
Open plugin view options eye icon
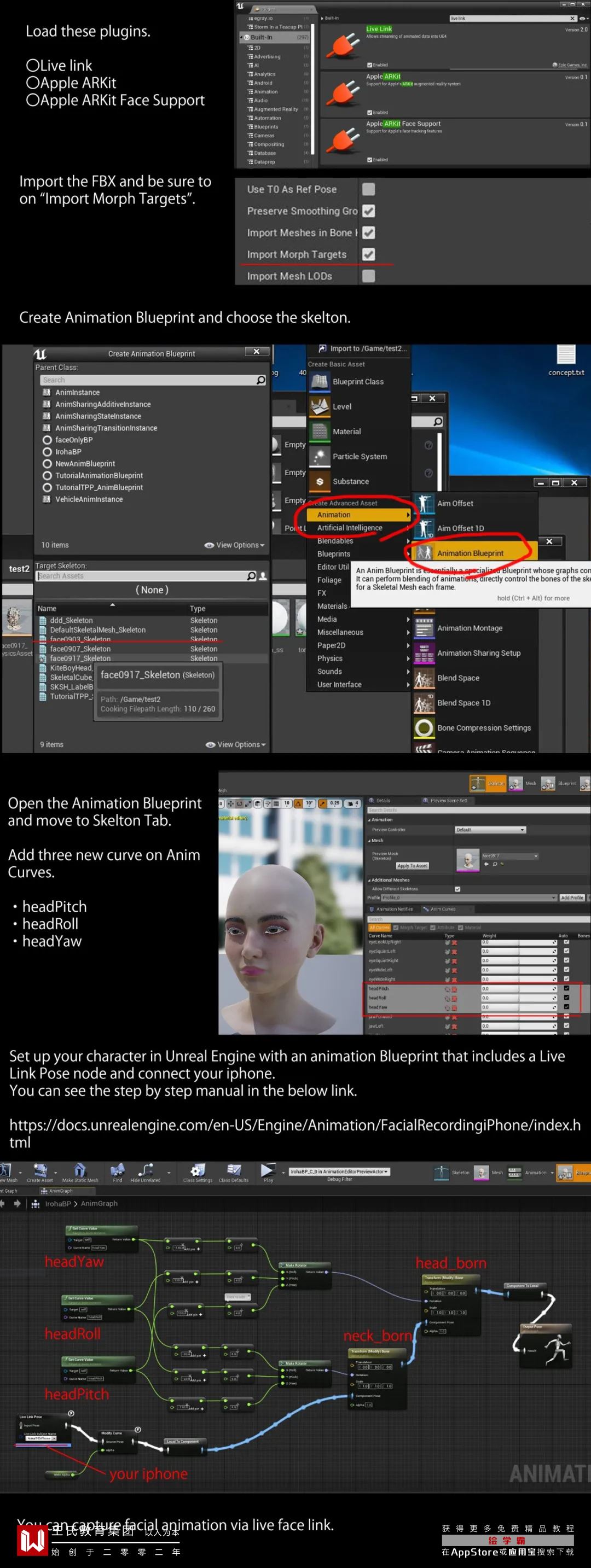click(x=583, y=18)
